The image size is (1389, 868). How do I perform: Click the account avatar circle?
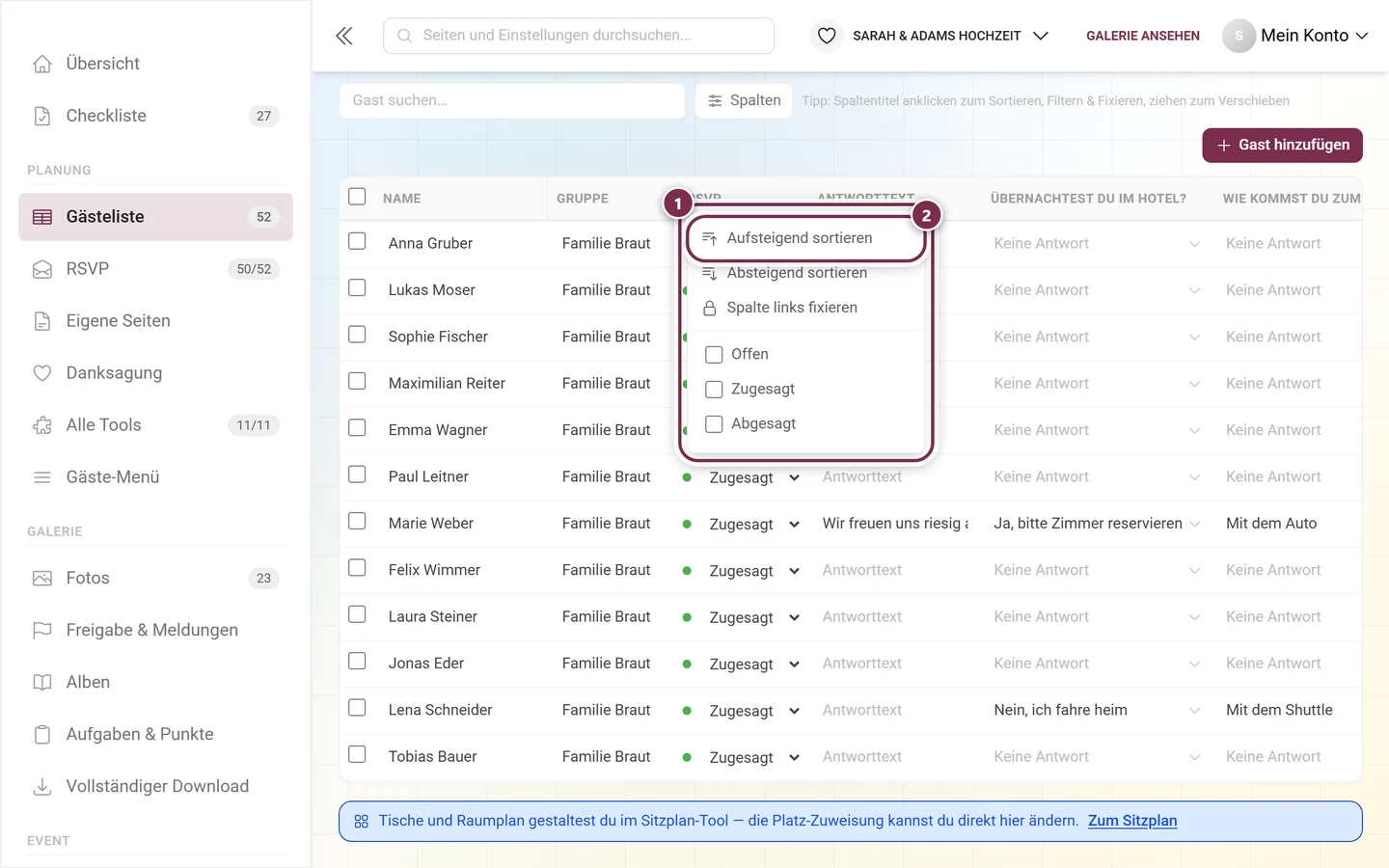click(x=1239, y=36)
